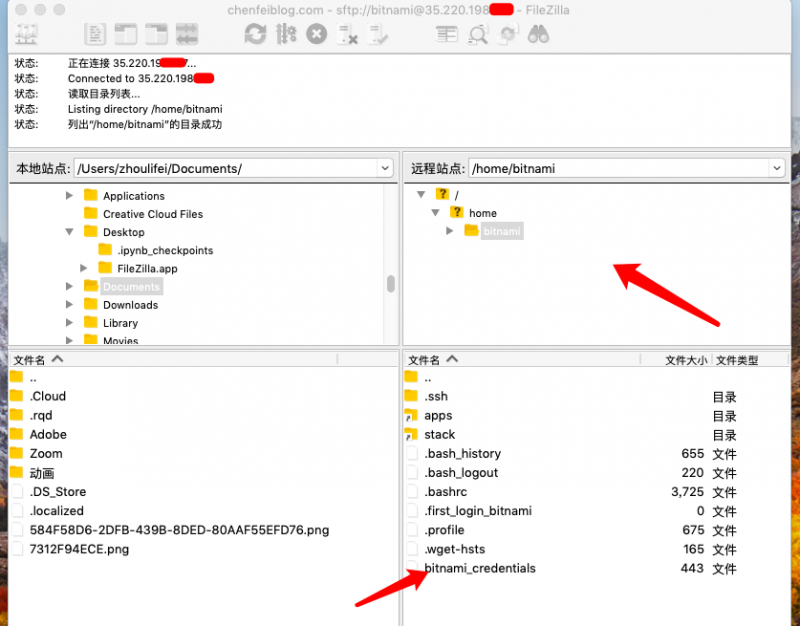
Task: Open the local site path dropdown
Action: (385, 168)
